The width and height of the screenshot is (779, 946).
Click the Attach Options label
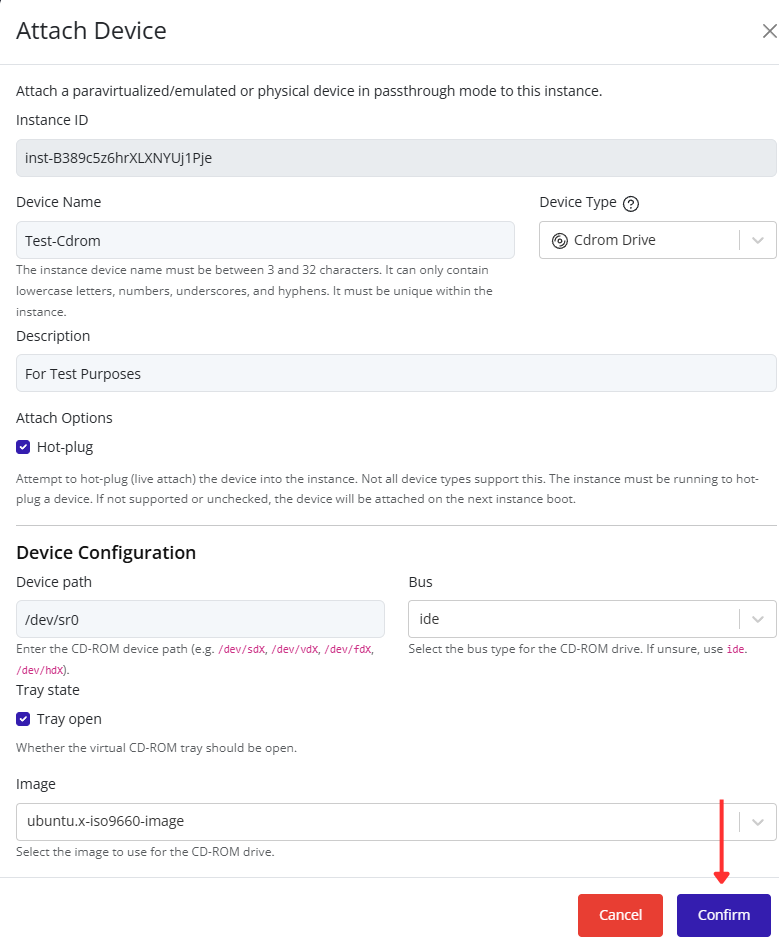click(64, 418)
